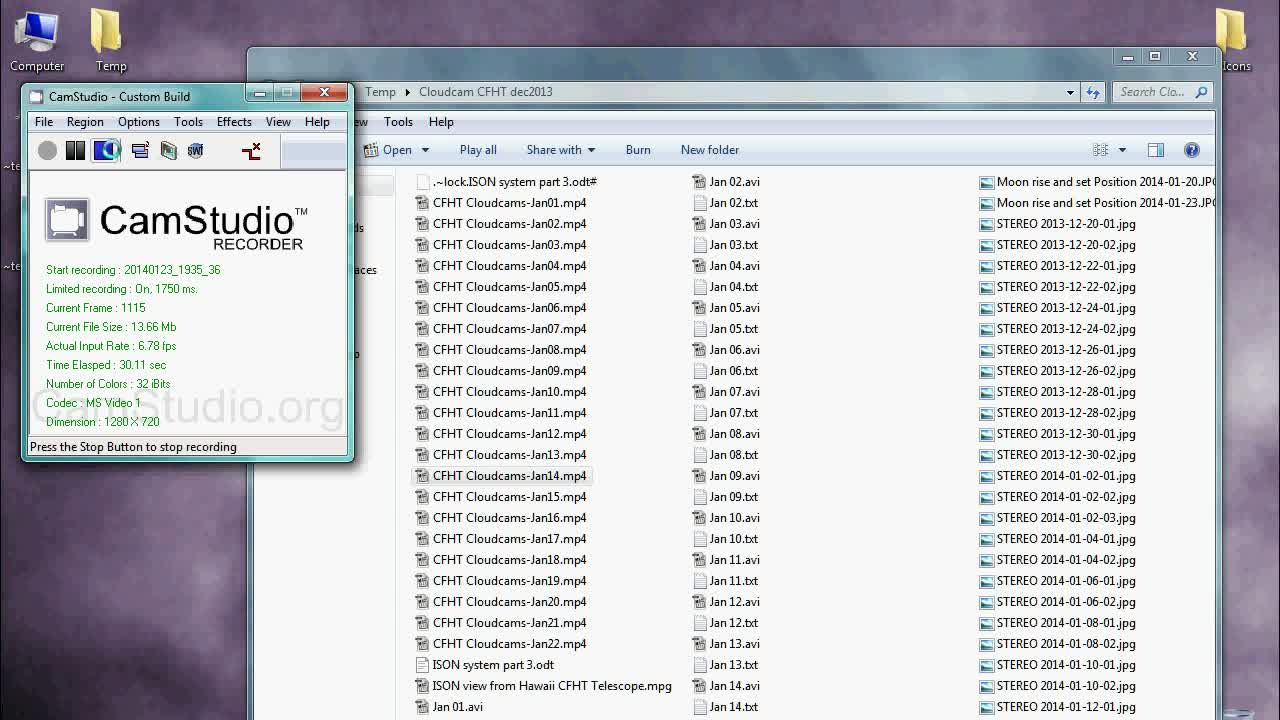
Task: Open CamStudio's Help menu
Action: coord(317,122)
